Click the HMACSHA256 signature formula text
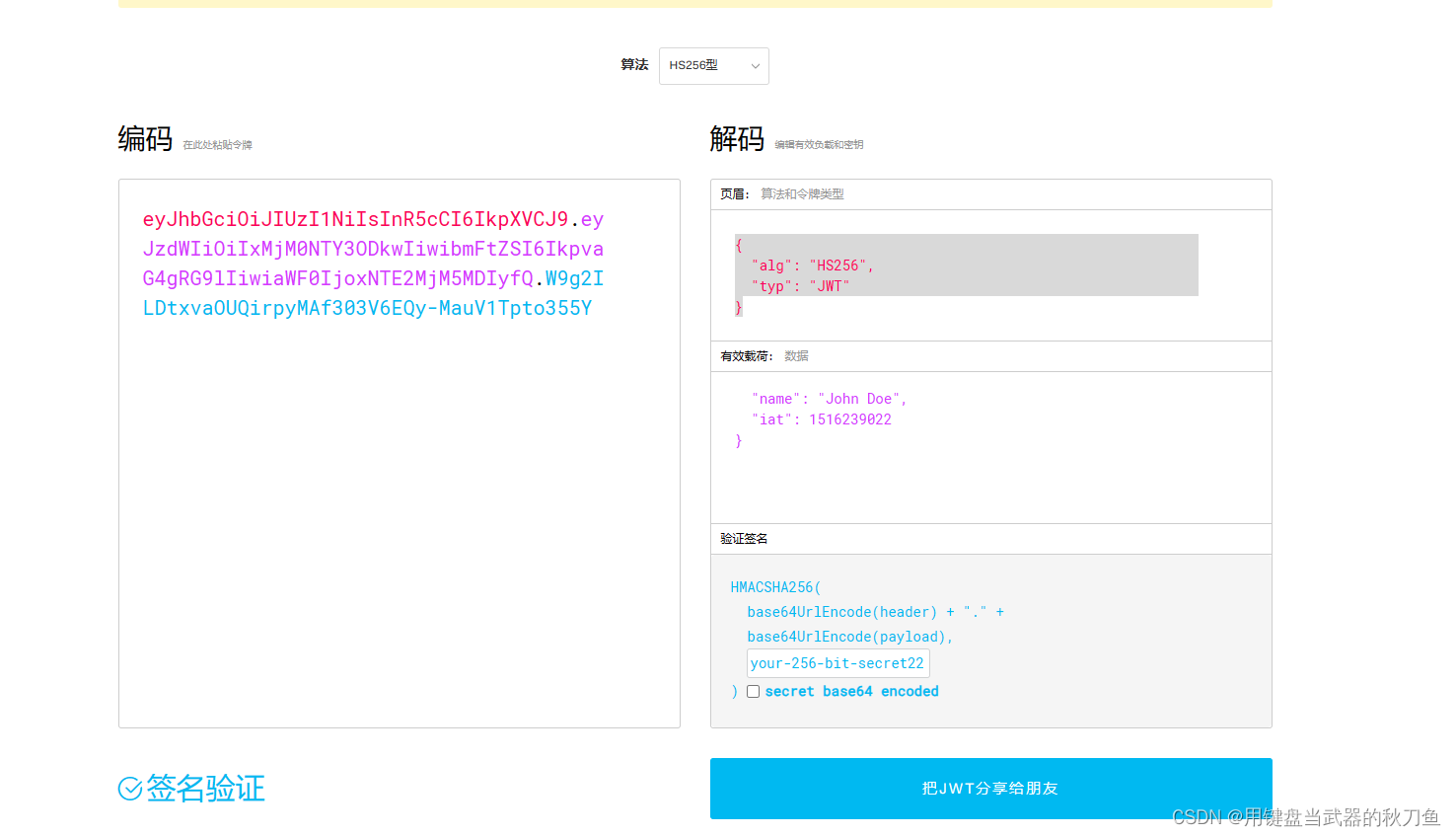This screenshot has width=1456, height=836. tap(775, 586)
